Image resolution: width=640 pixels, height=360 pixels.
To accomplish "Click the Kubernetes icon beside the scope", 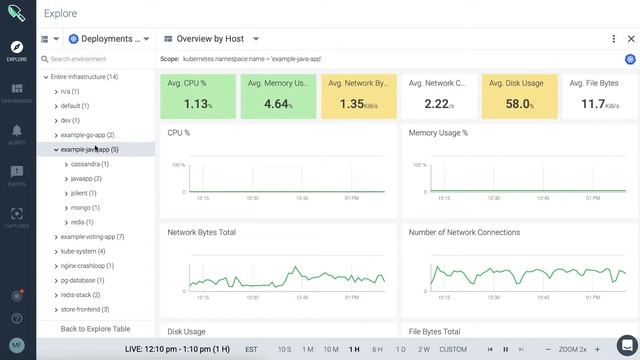I will click(630, 59).
